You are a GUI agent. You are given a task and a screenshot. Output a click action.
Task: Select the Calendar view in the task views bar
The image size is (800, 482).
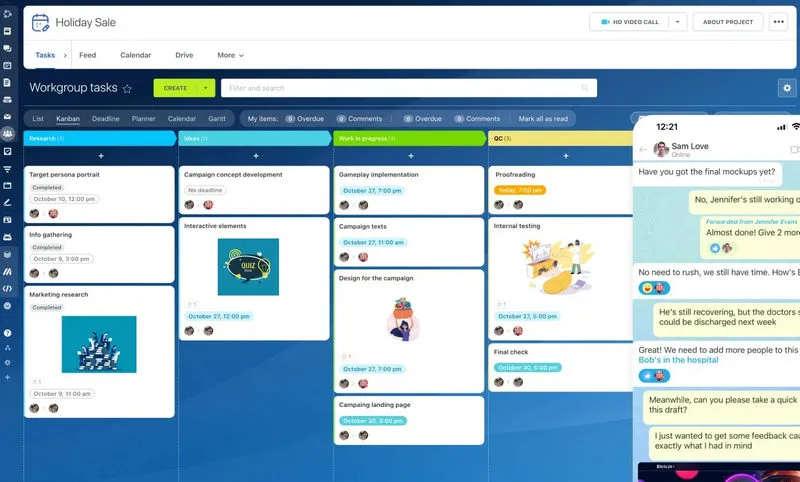click(x=182, y=119)
